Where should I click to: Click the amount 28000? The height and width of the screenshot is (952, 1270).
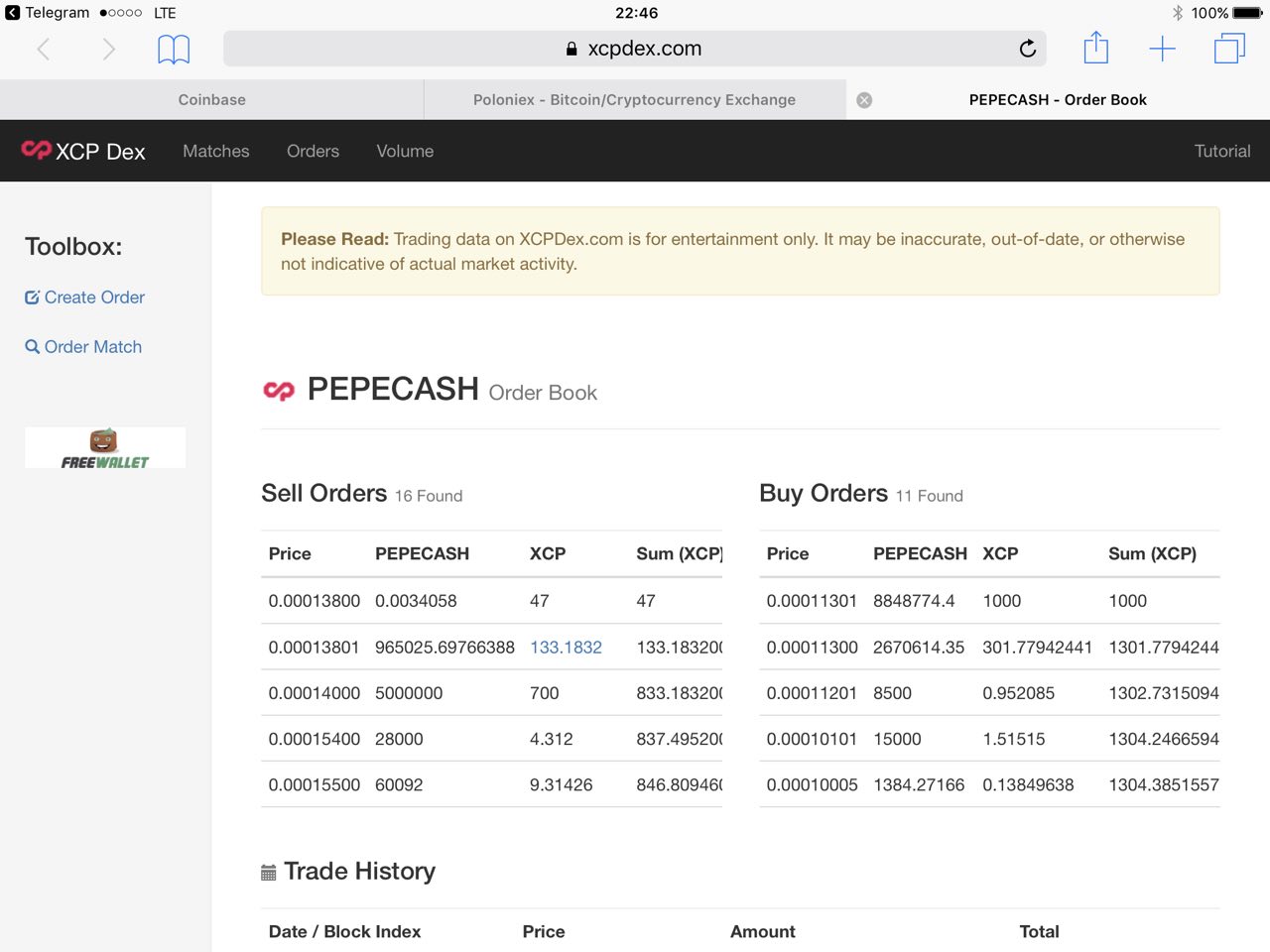coord(399,739)
